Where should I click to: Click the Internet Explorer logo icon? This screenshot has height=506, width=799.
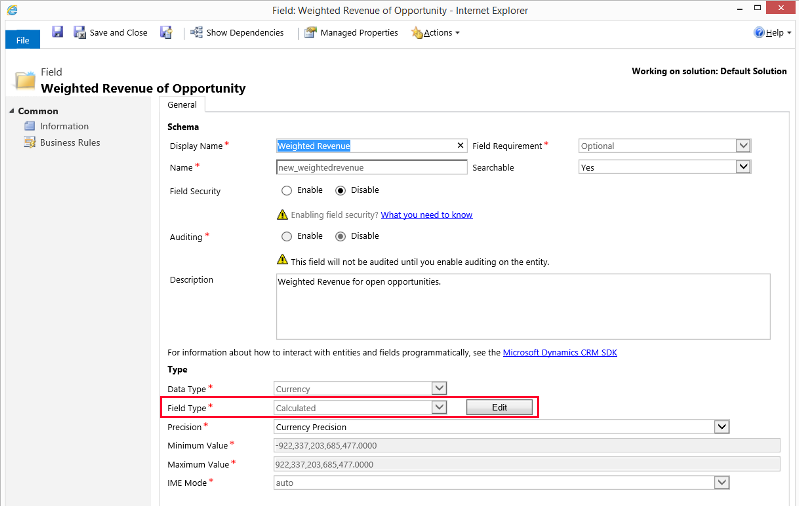pos(12,10)
